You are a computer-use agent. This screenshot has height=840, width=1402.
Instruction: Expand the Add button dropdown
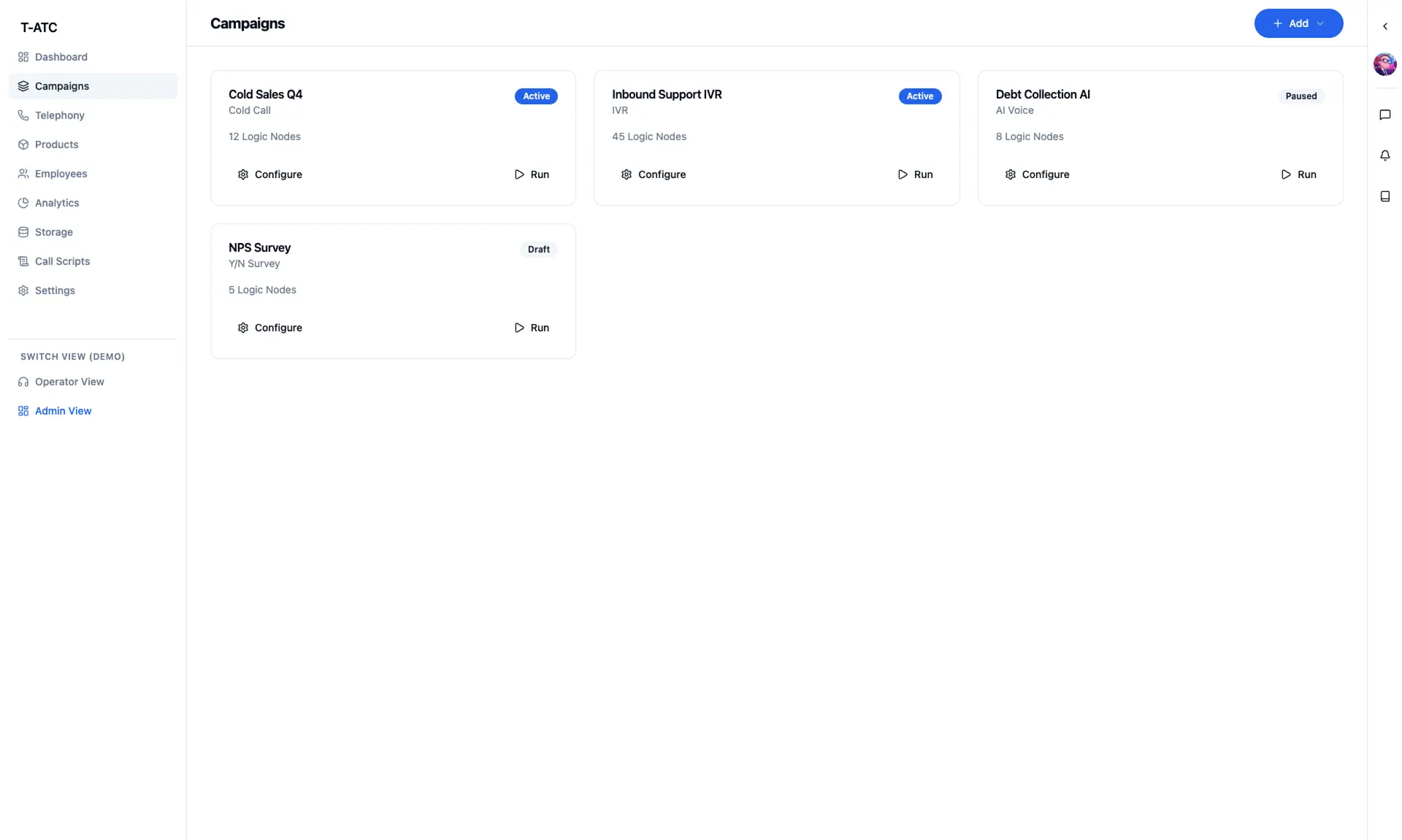[x=1320, y=23]
